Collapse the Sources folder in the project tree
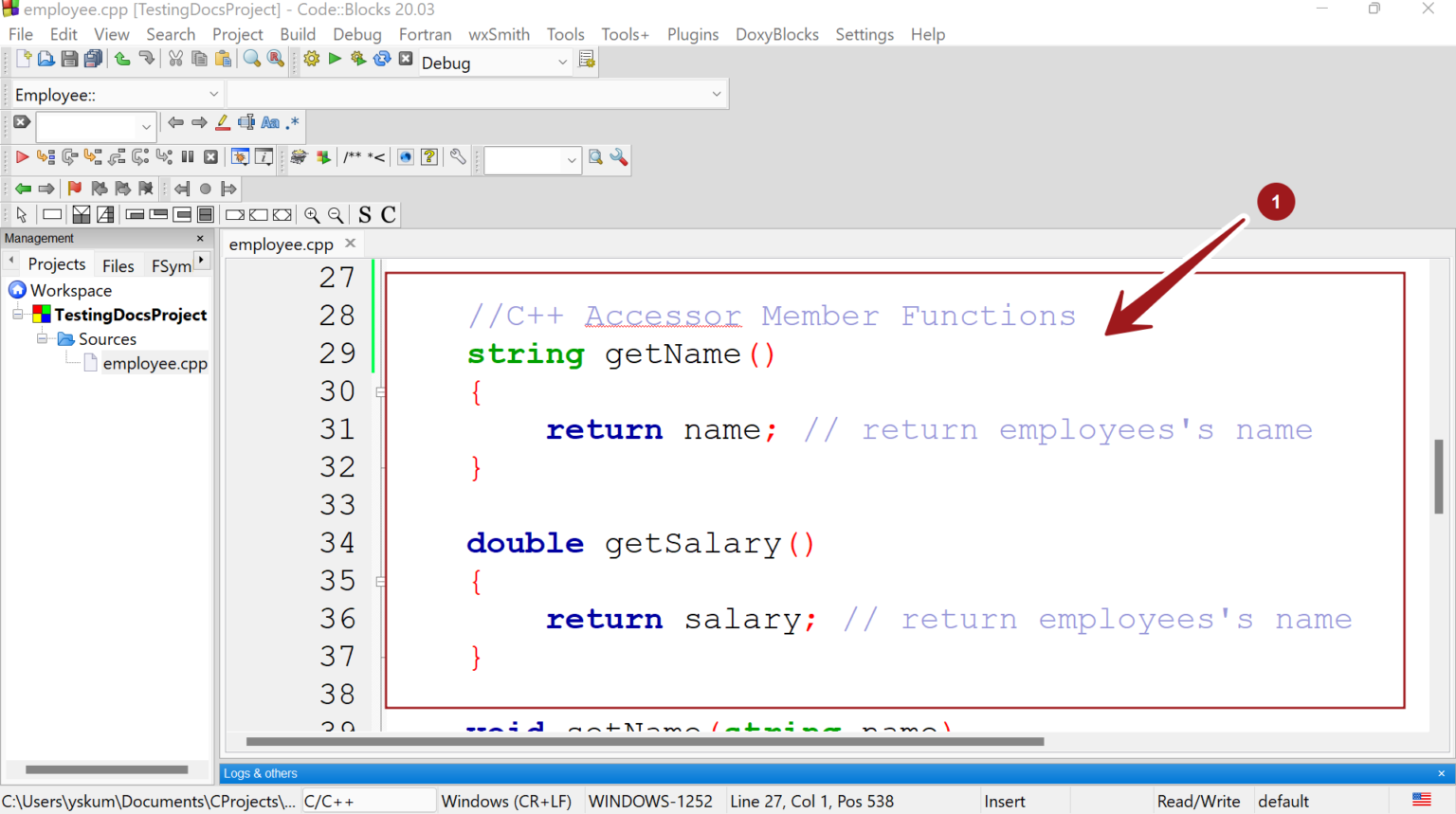 point(42,338)
